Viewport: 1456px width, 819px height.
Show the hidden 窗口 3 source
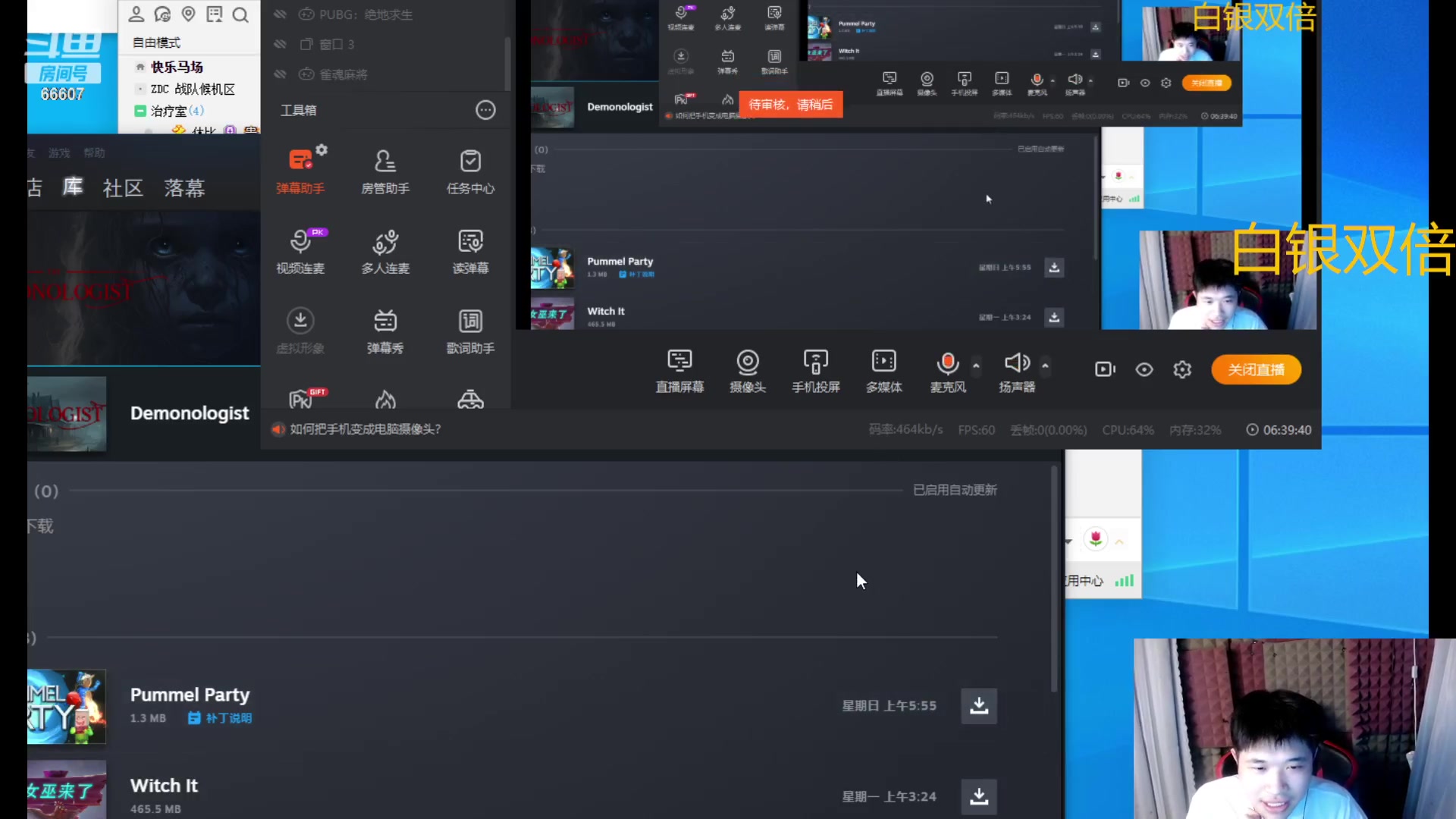point(281,44)
